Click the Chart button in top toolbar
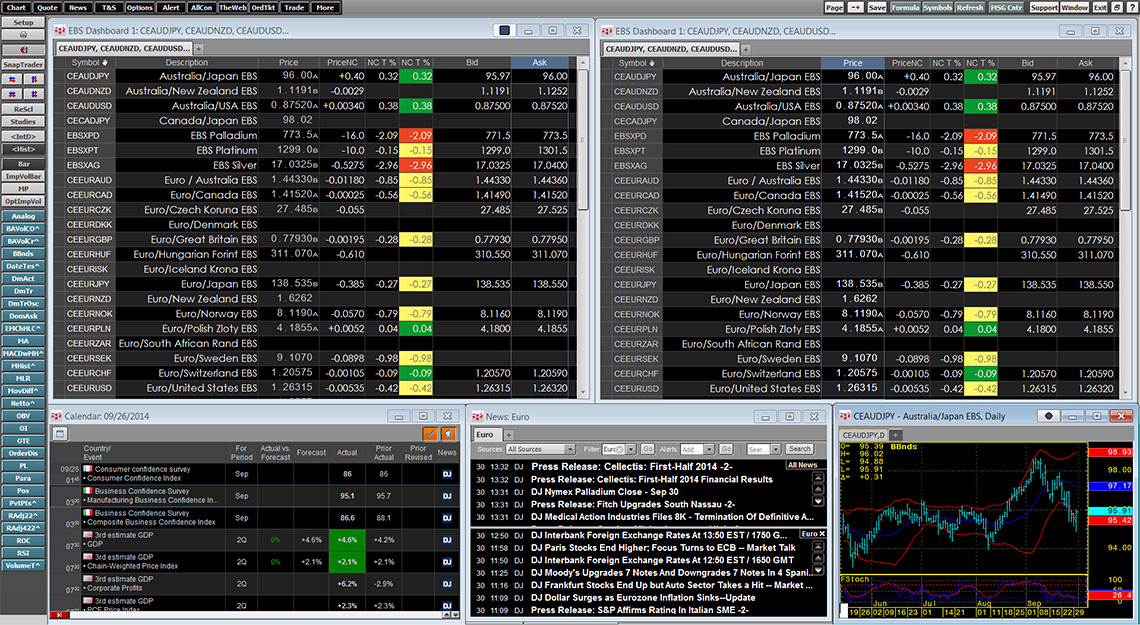 (16, 7)
